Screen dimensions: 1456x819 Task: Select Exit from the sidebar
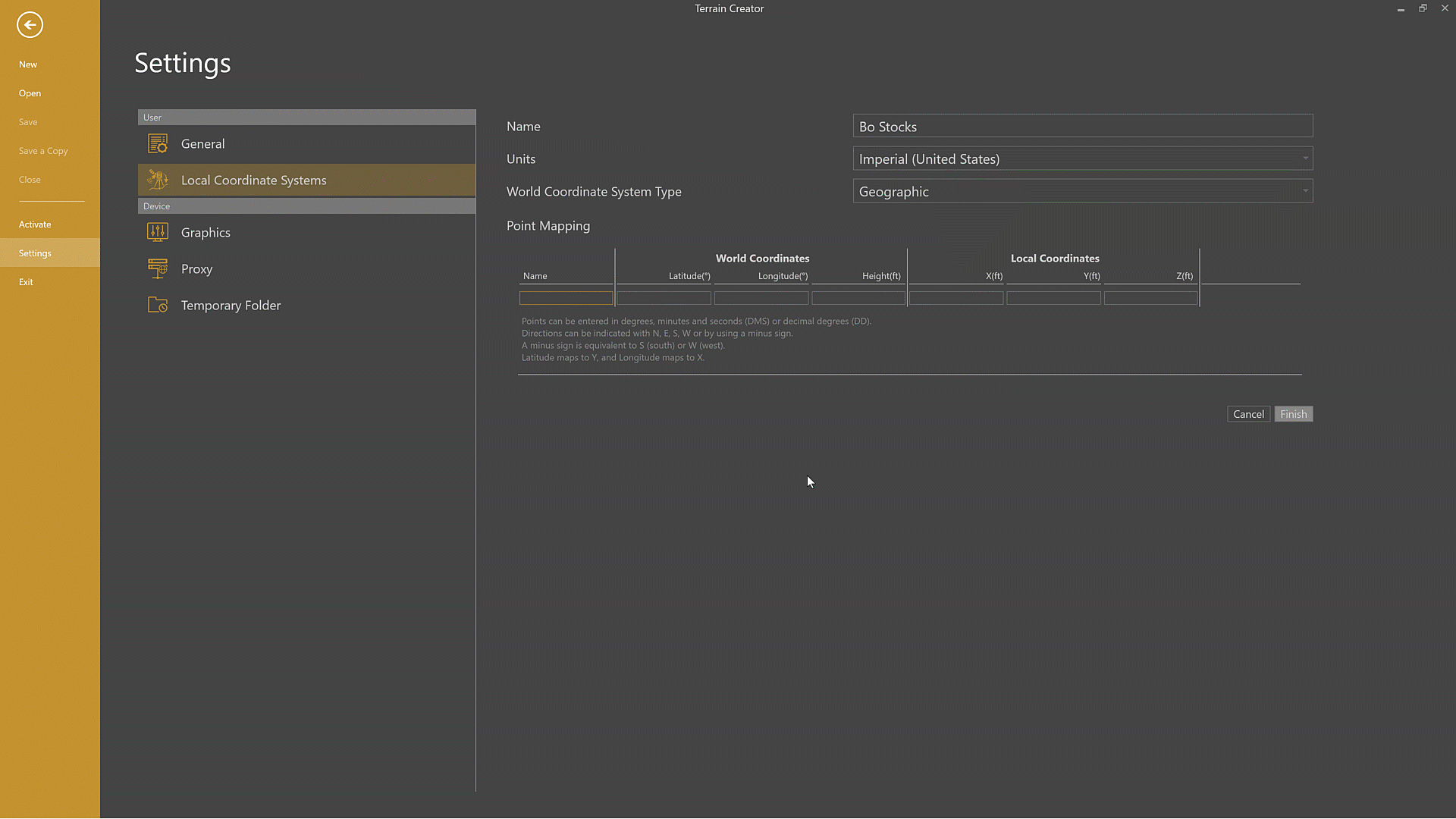(27, 281)
